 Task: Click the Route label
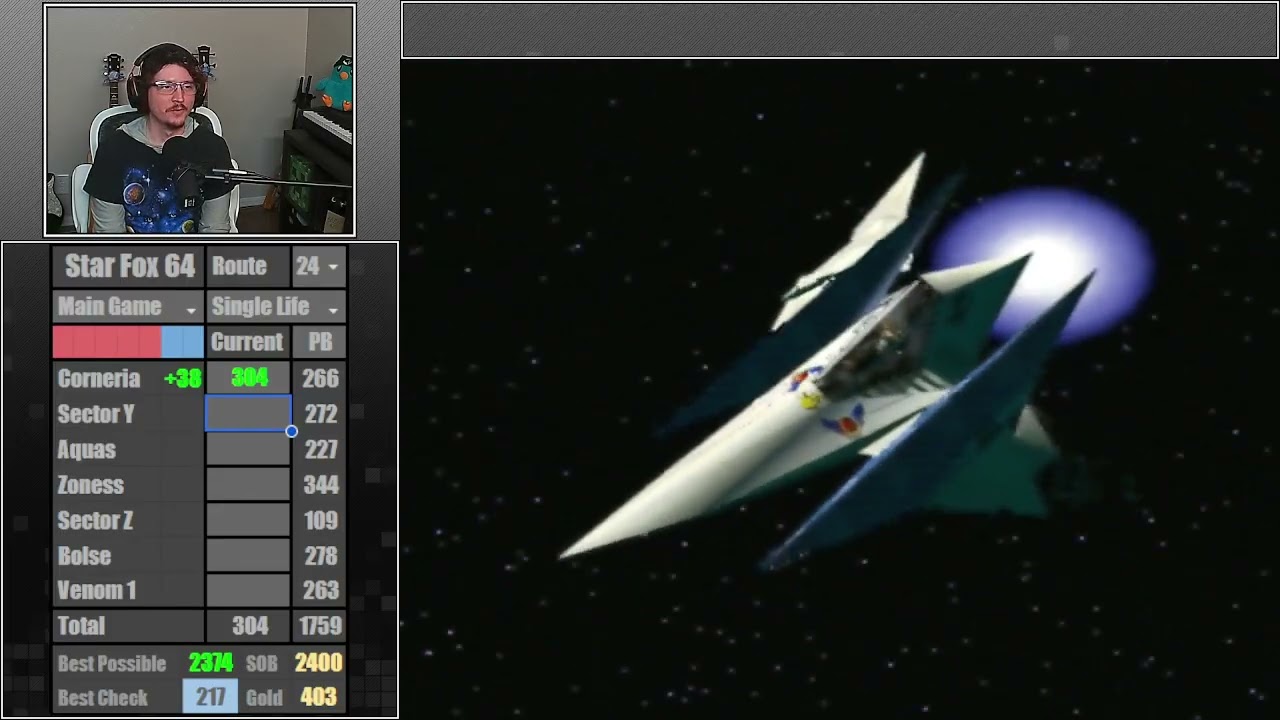239,266
